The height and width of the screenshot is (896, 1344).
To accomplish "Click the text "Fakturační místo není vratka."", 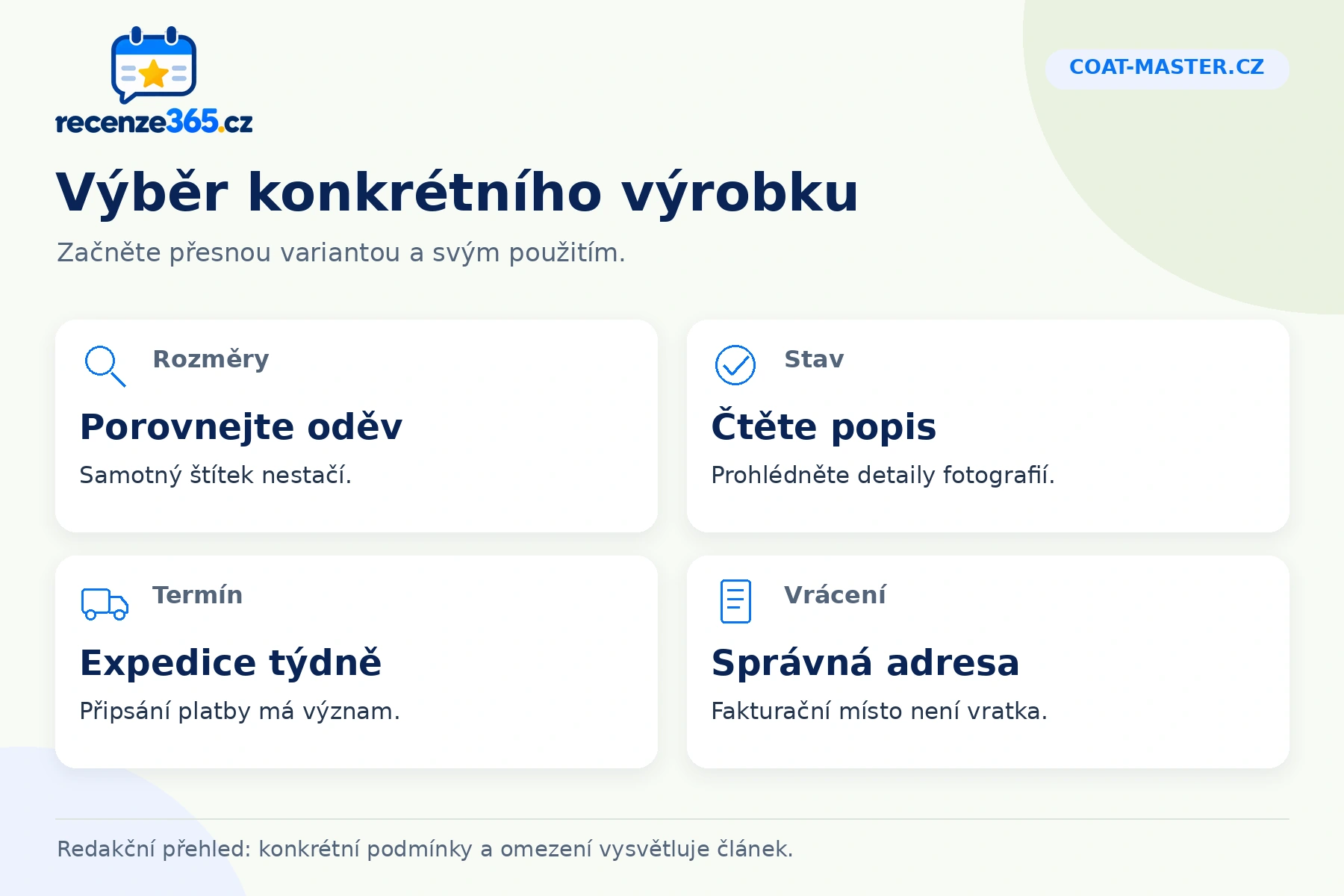I will 879,711.
